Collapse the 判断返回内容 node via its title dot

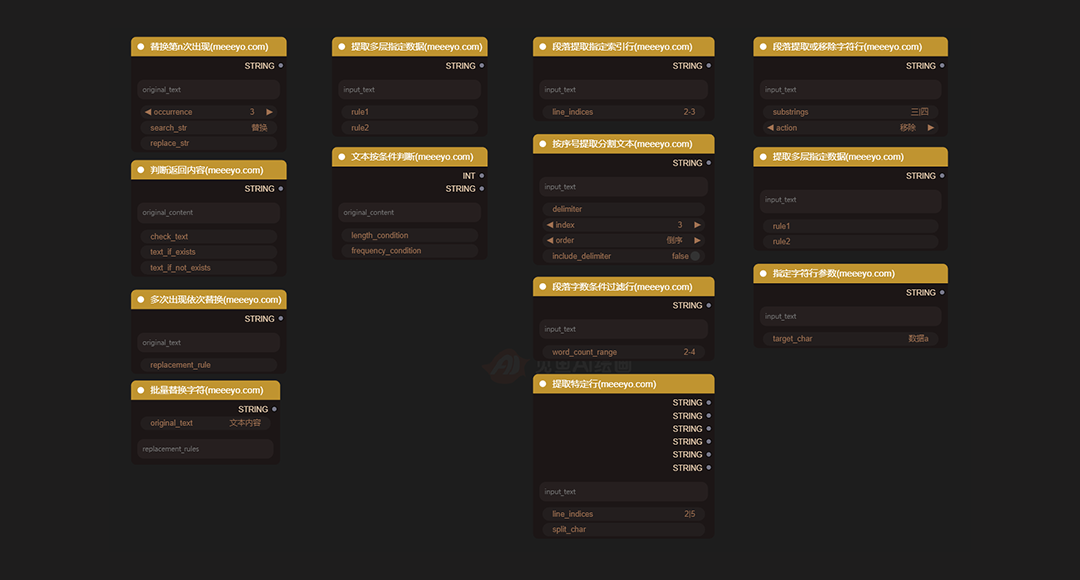coord(141,170)
